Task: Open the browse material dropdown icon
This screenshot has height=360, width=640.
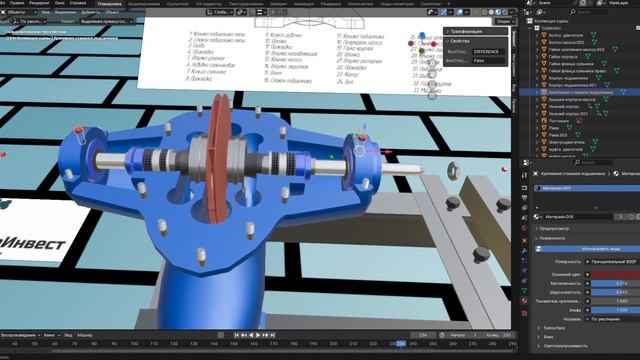Action: 538,217
